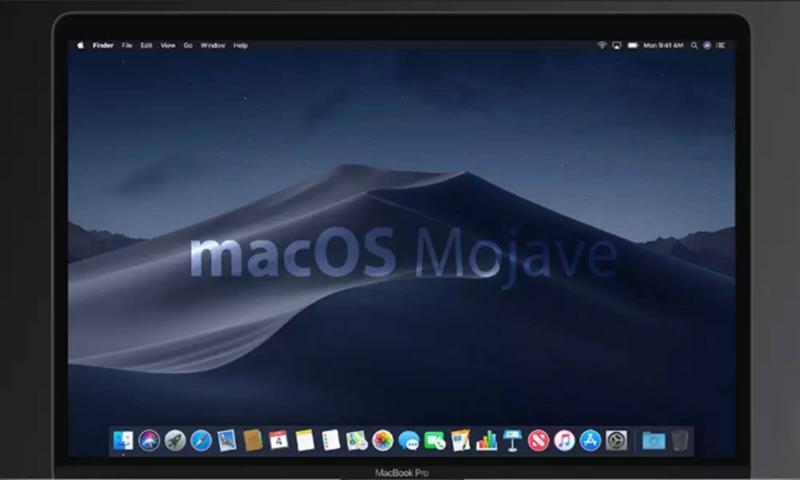Launch Reminders checklist icon in Dock

(331, 441)
